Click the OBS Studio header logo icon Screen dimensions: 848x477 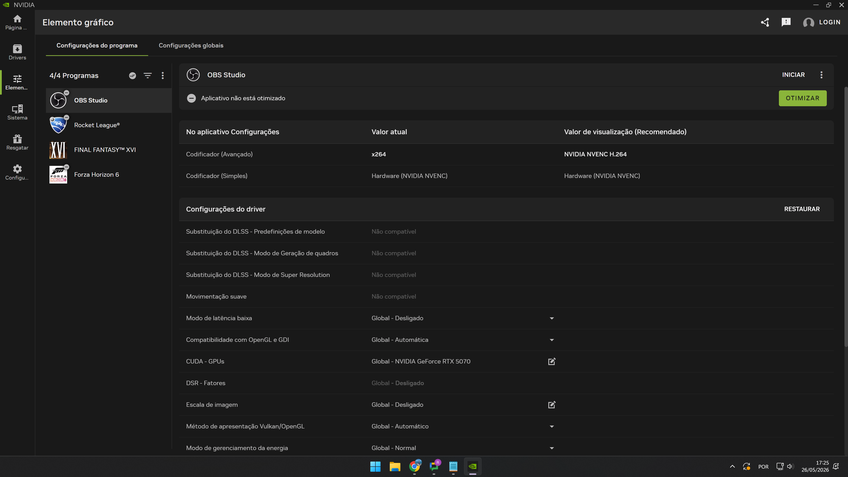193,75
